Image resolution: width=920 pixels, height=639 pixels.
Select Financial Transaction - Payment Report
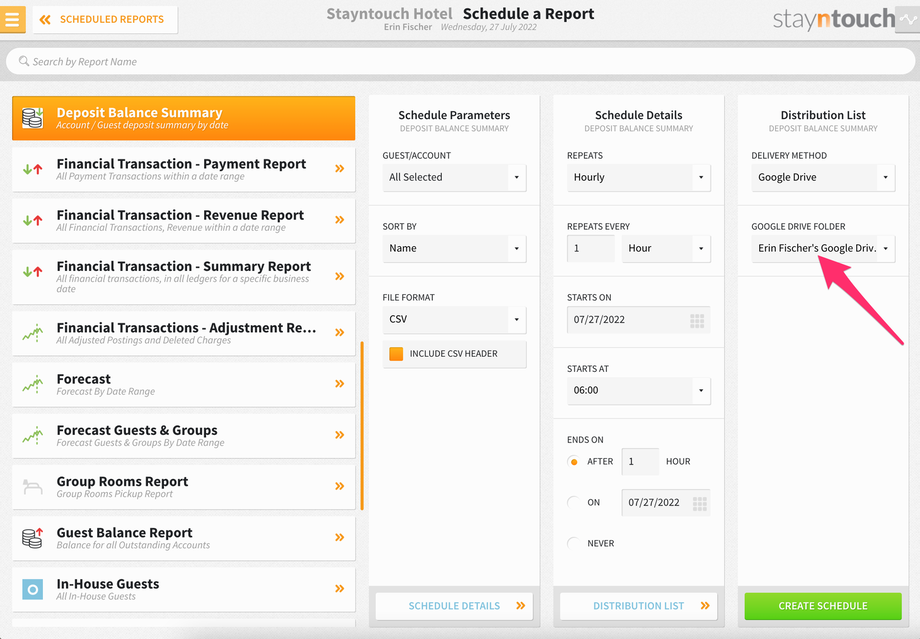click(x=184, y=170)
